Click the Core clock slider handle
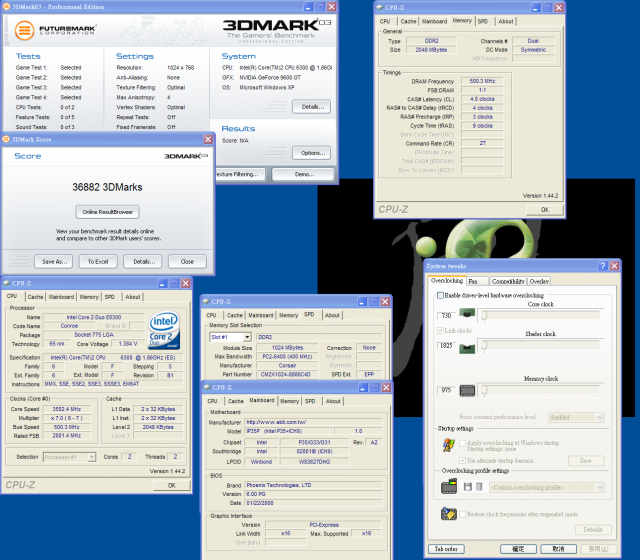The height and width of the screenshot is (560, 640). click(484, 316)
